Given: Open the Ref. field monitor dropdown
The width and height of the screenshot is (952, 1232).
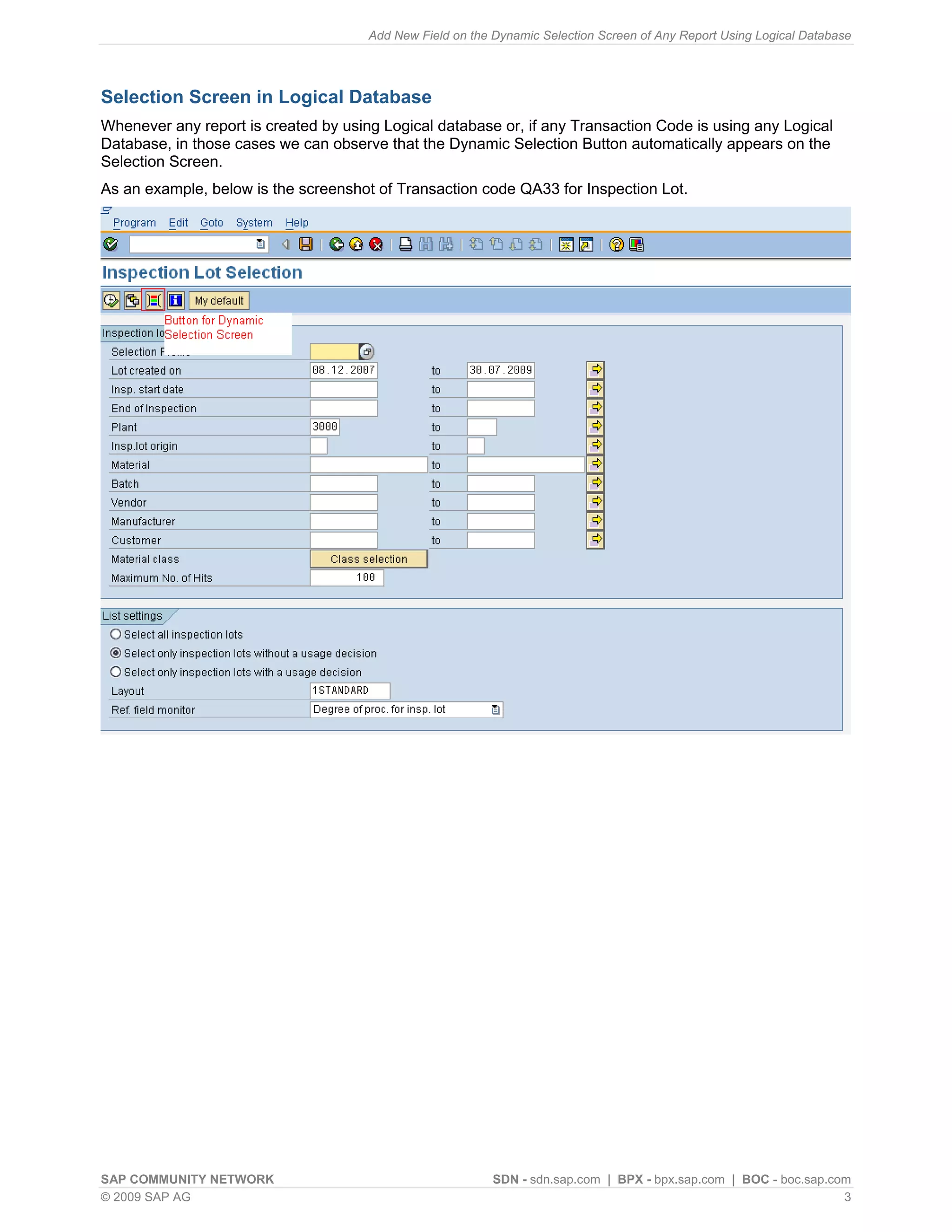Looking at the screenshot, I should click(496, 709).
